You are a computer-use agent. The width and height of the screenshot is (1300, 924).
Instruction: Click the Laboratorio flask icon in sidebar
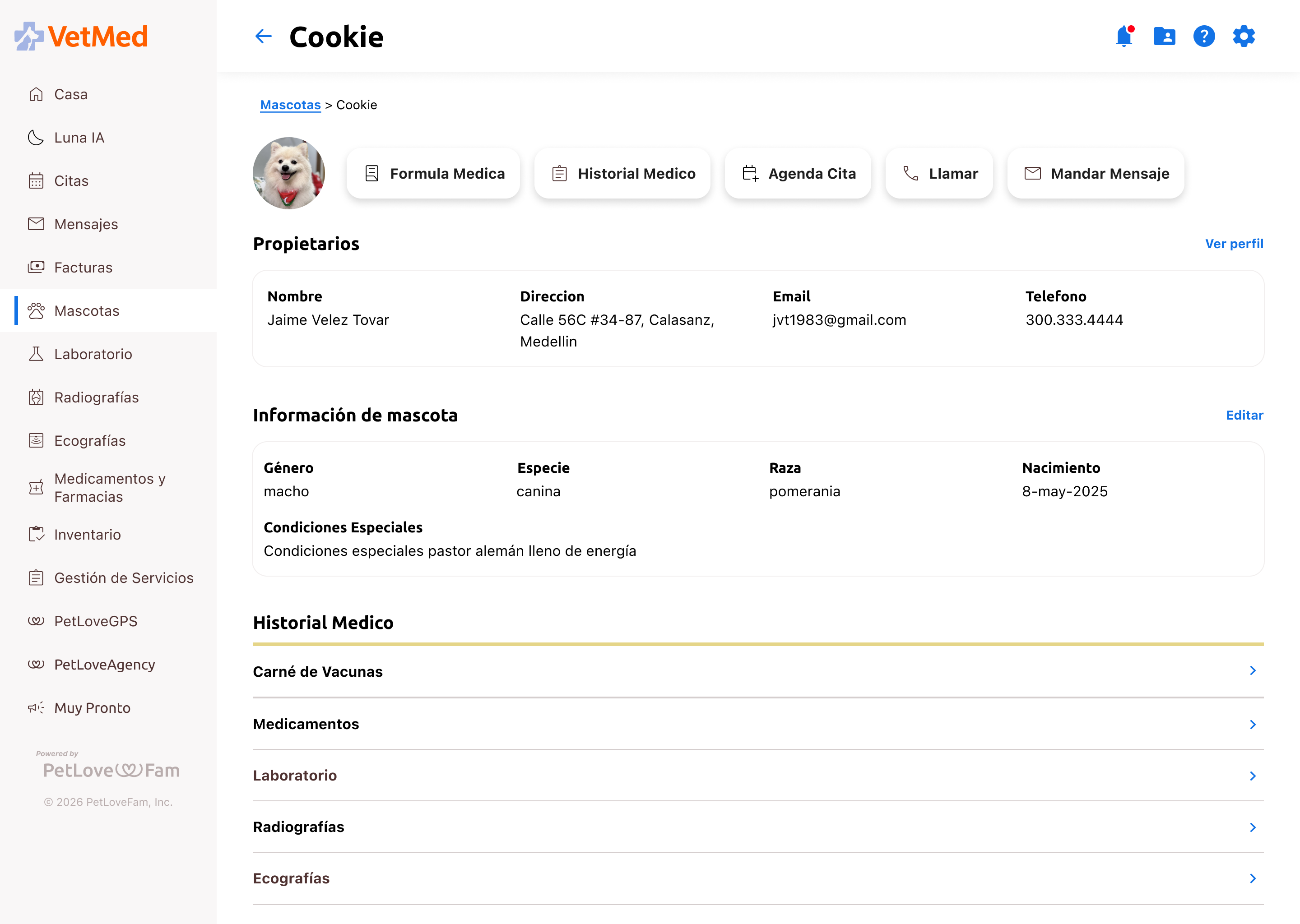(36, 354)
